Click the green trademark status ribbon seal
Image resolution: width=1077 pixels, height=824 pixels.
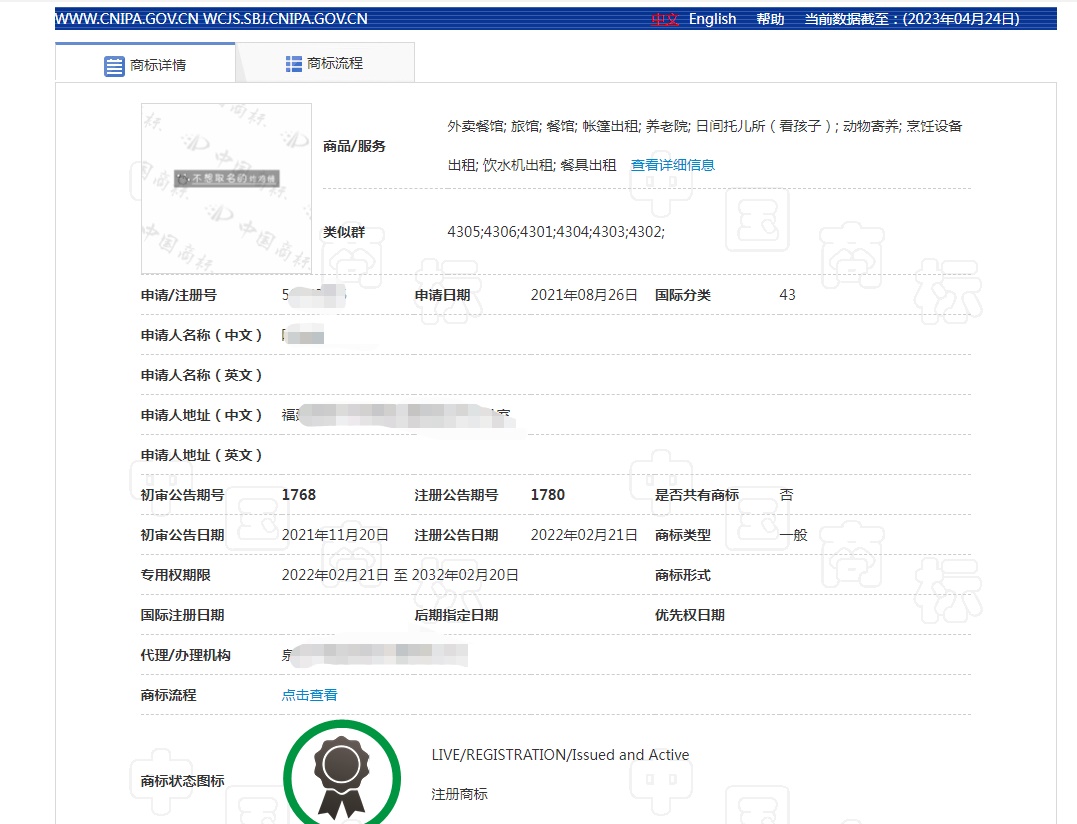pyautogui.click(x=342, y=775)
